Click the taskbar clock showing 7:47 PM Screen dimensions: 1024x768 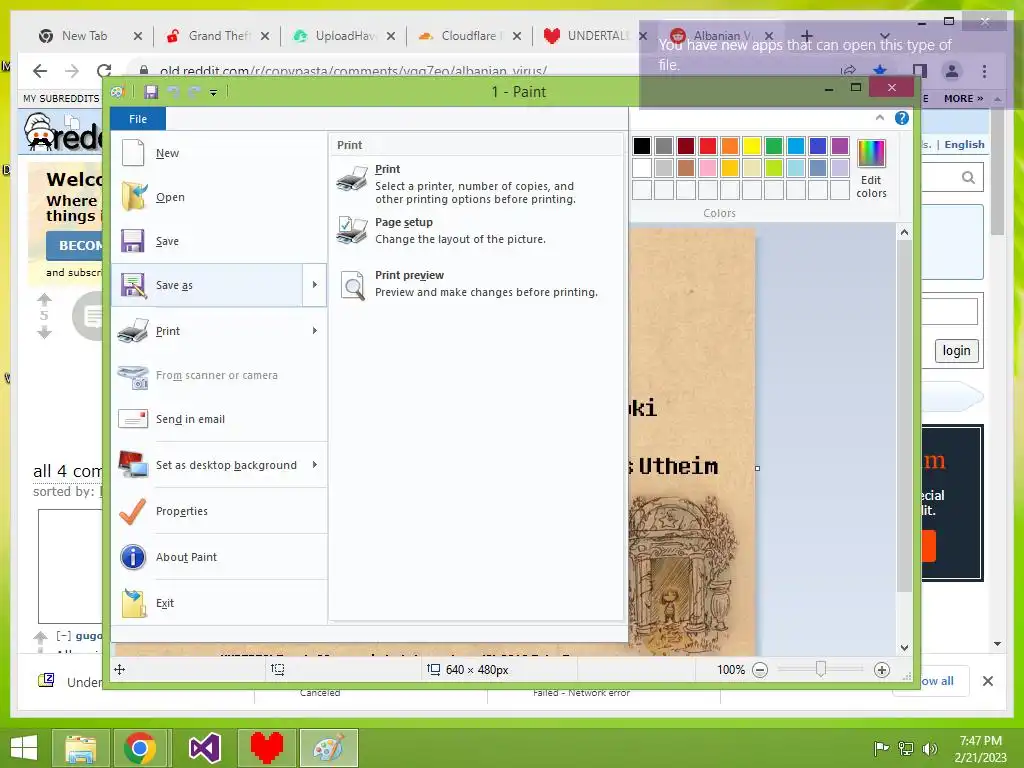click(x=980, y=749)
